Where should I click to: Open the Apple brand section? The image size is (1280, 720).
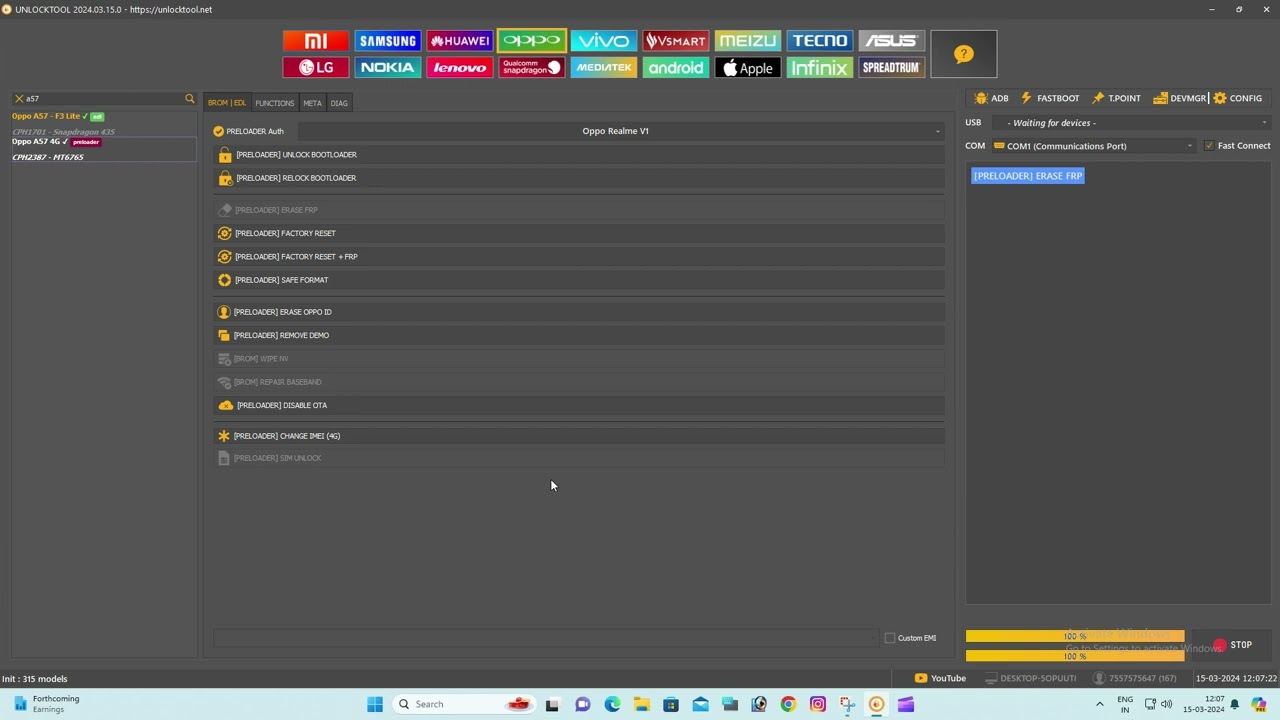click(x=748, y=68)
